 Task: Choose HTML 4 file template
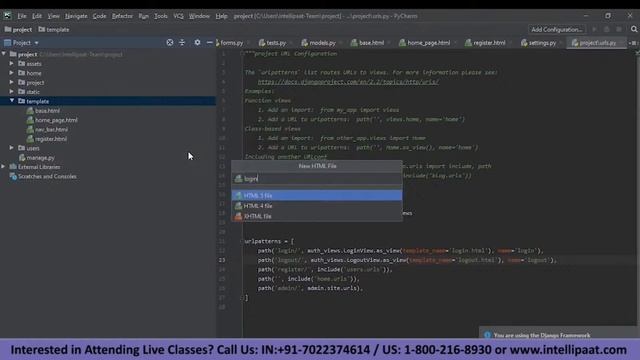(317, 206)
